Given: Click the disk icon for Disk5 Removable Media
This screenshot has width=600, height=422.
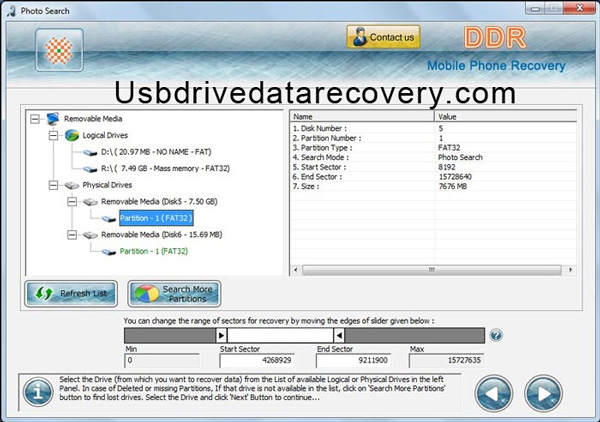Looking at the screenshot, I should click(x=90, y=202).
